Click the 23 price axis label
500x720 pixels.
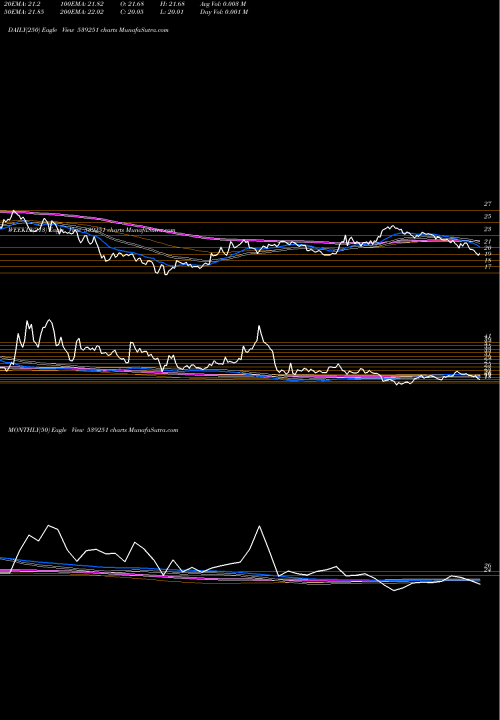pos(488,229)
